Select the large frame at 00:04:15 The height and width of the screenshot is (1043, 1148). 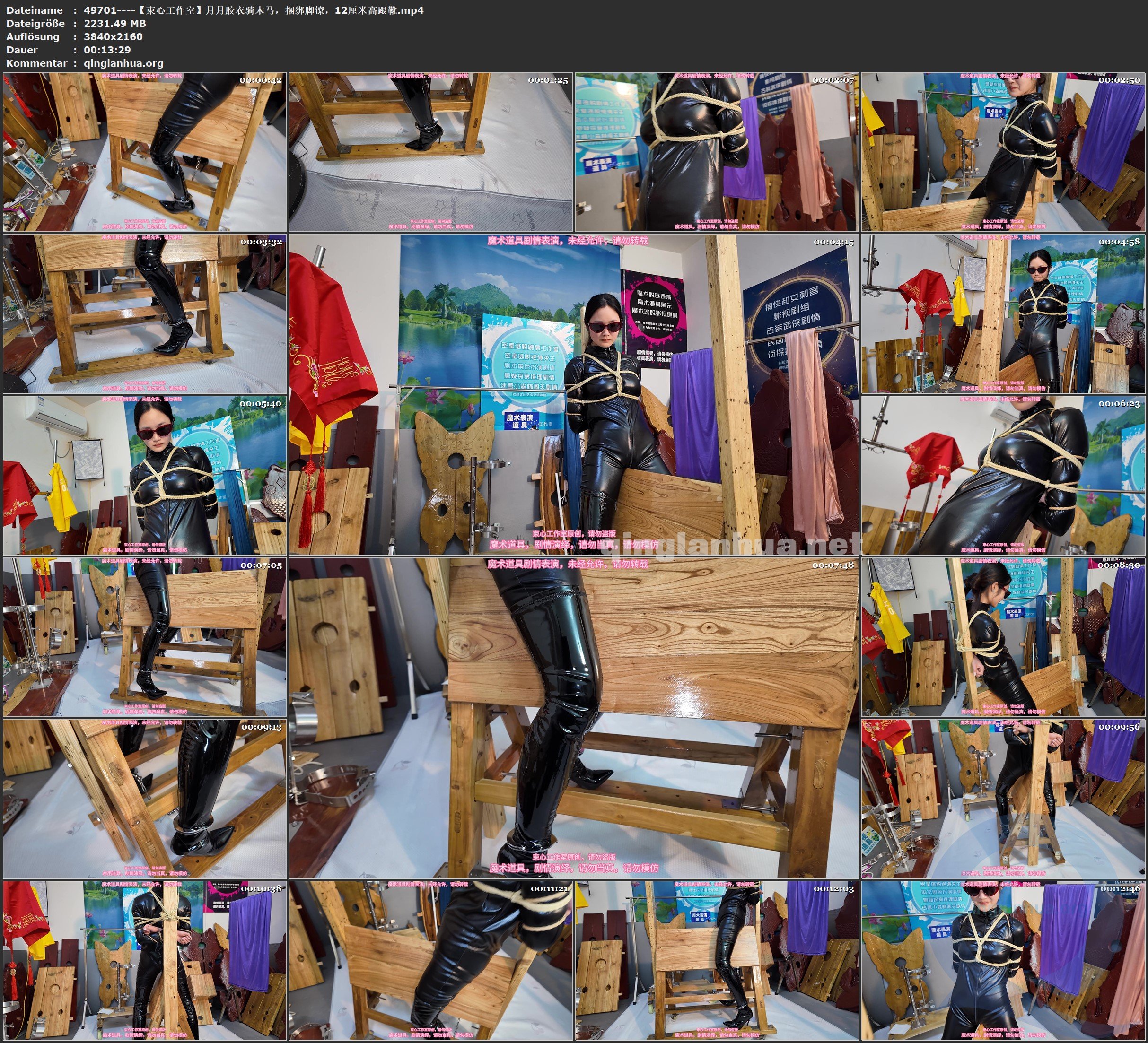click(574, 394)
